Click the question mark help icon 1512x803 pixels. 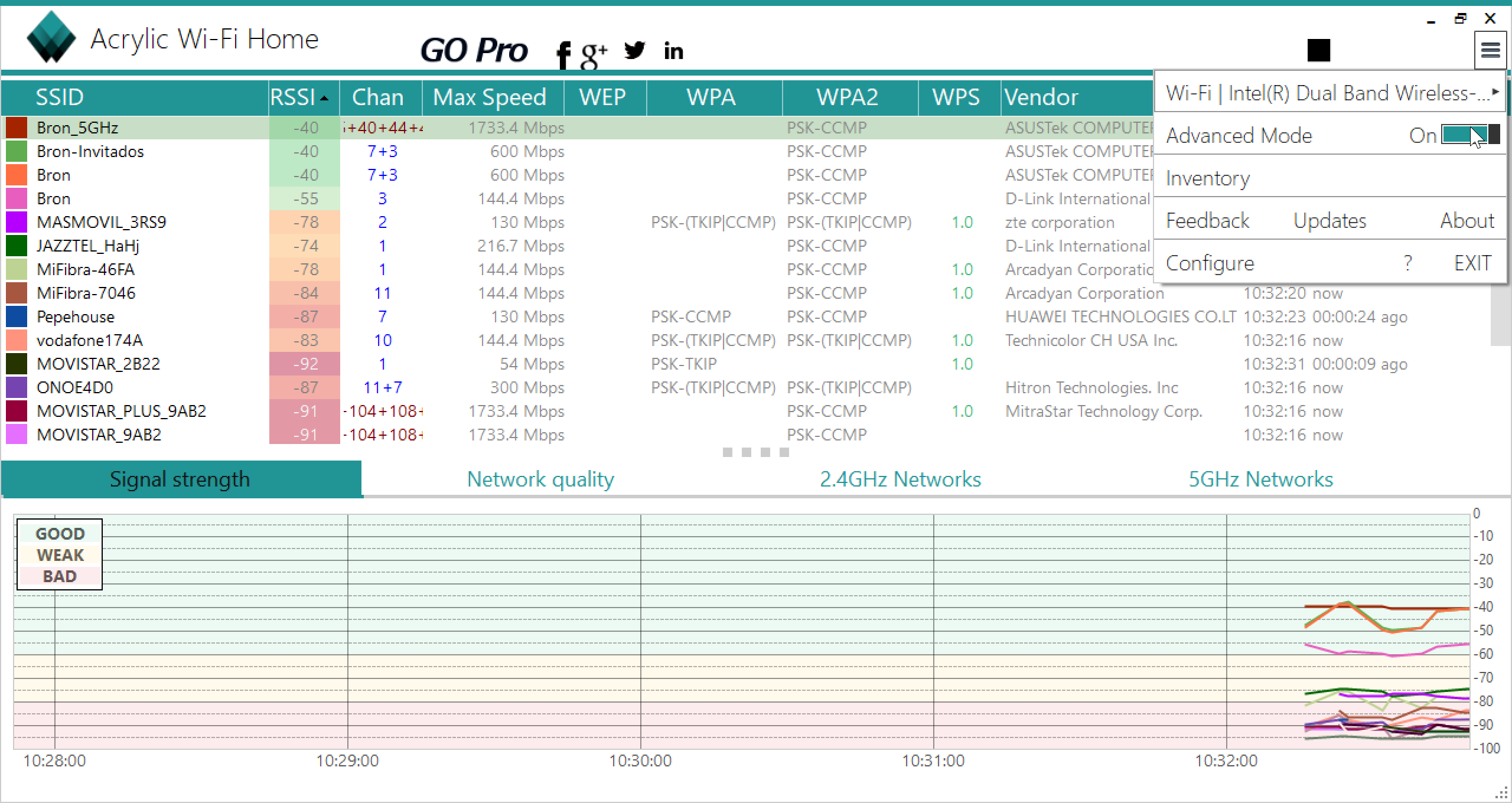tap(1408, 263)
